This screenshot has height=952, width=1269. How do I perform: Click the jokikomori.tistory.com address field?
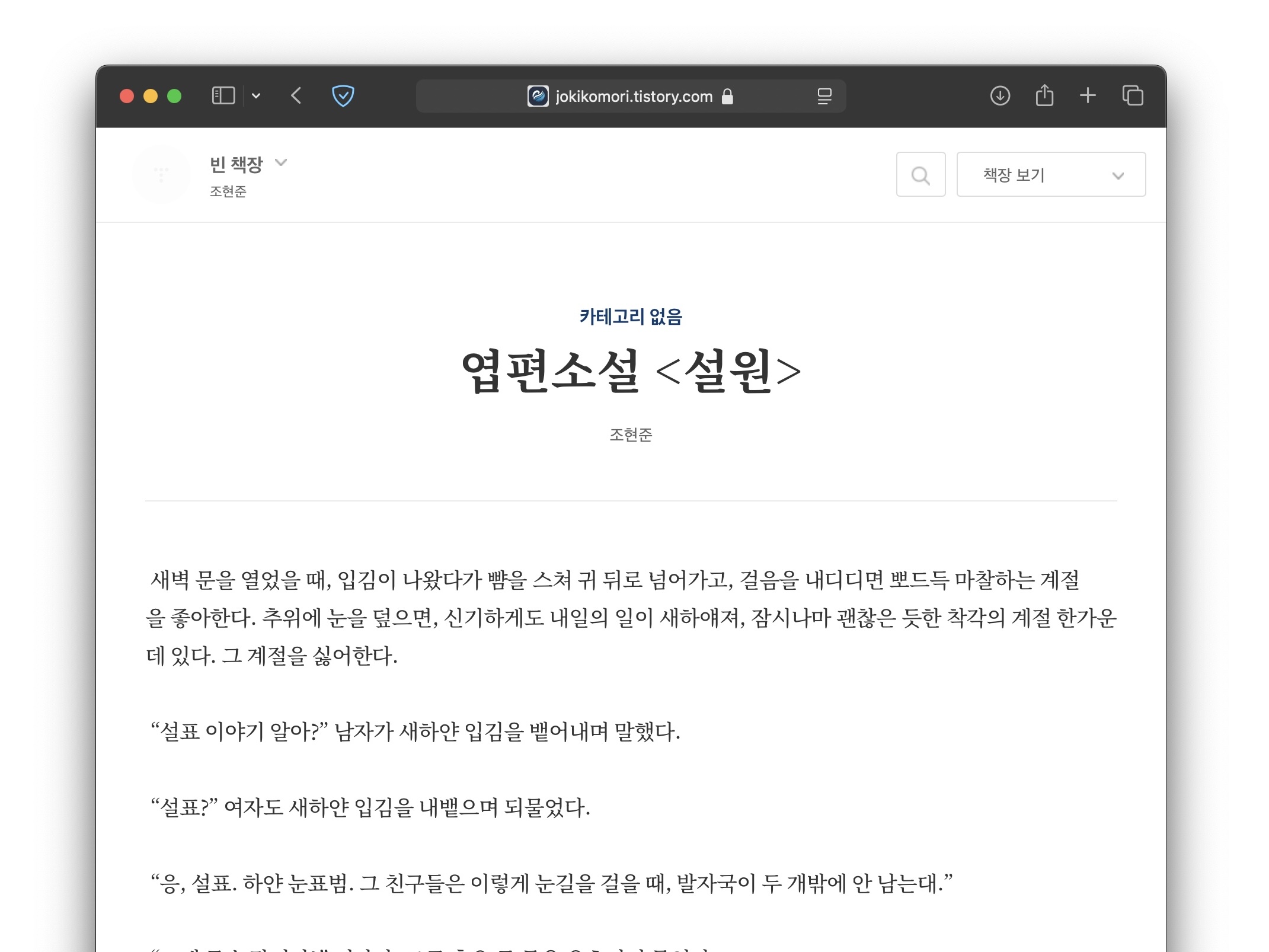(x=634, y=97)
